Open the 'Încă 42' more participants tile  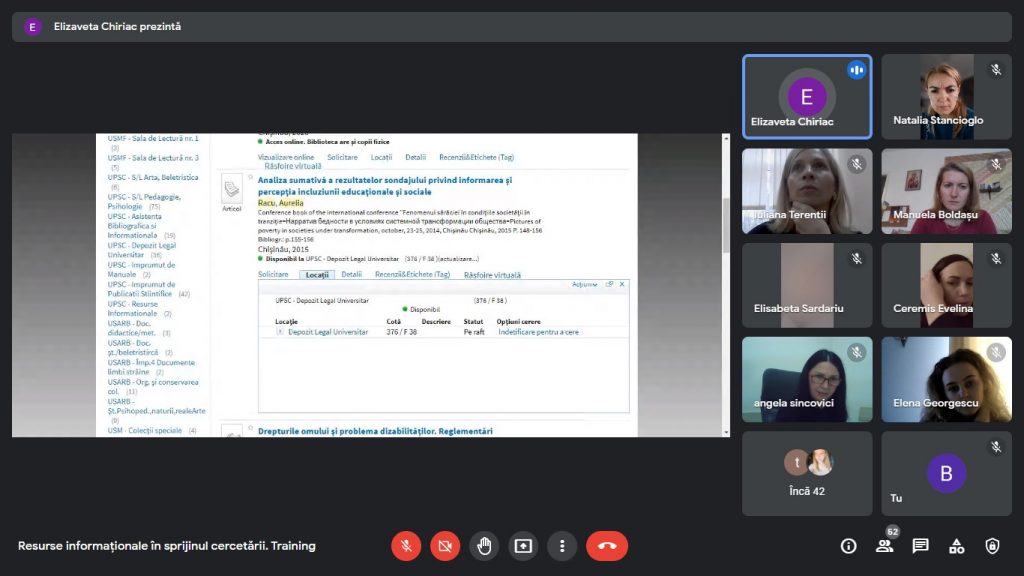click(807, 473)
